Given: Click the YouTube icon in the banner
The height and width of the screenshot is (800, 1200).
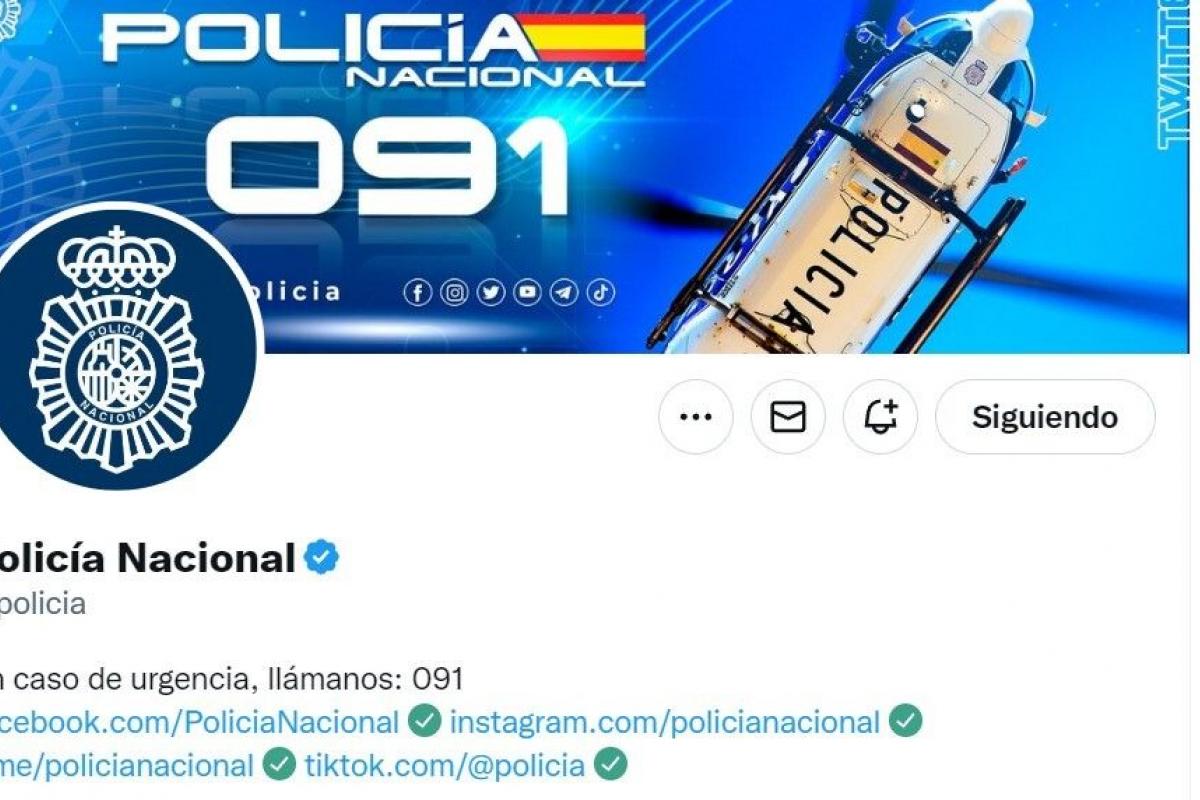Looking at the screenshot, I should tap(527, 292).
